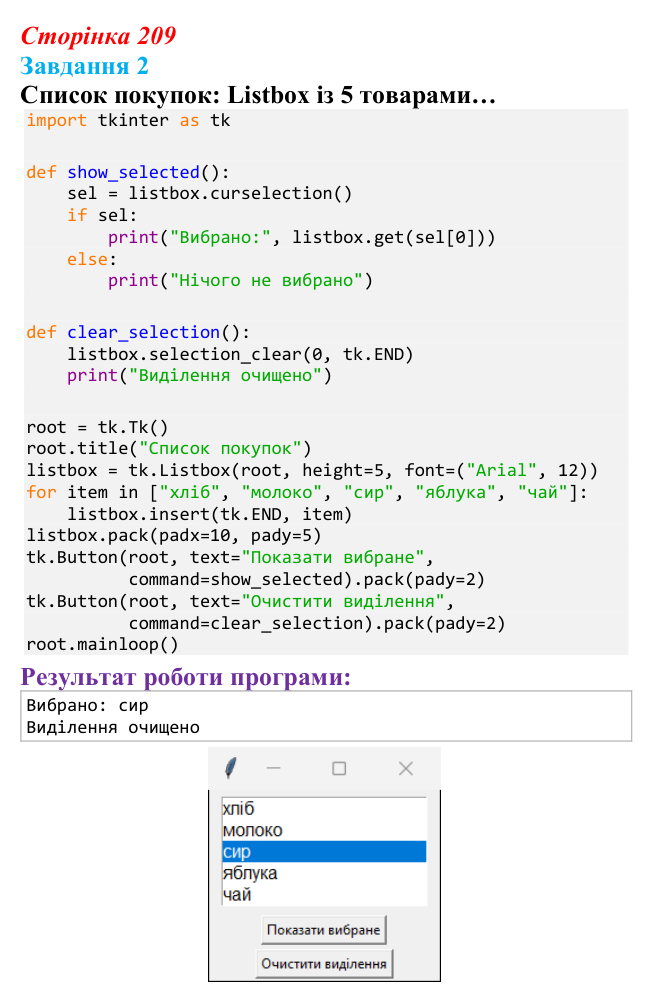The height and width of the screenshot is (1002, 649).
Task: Click the 'Очистити виділення' button
Action: pos(323,964)
